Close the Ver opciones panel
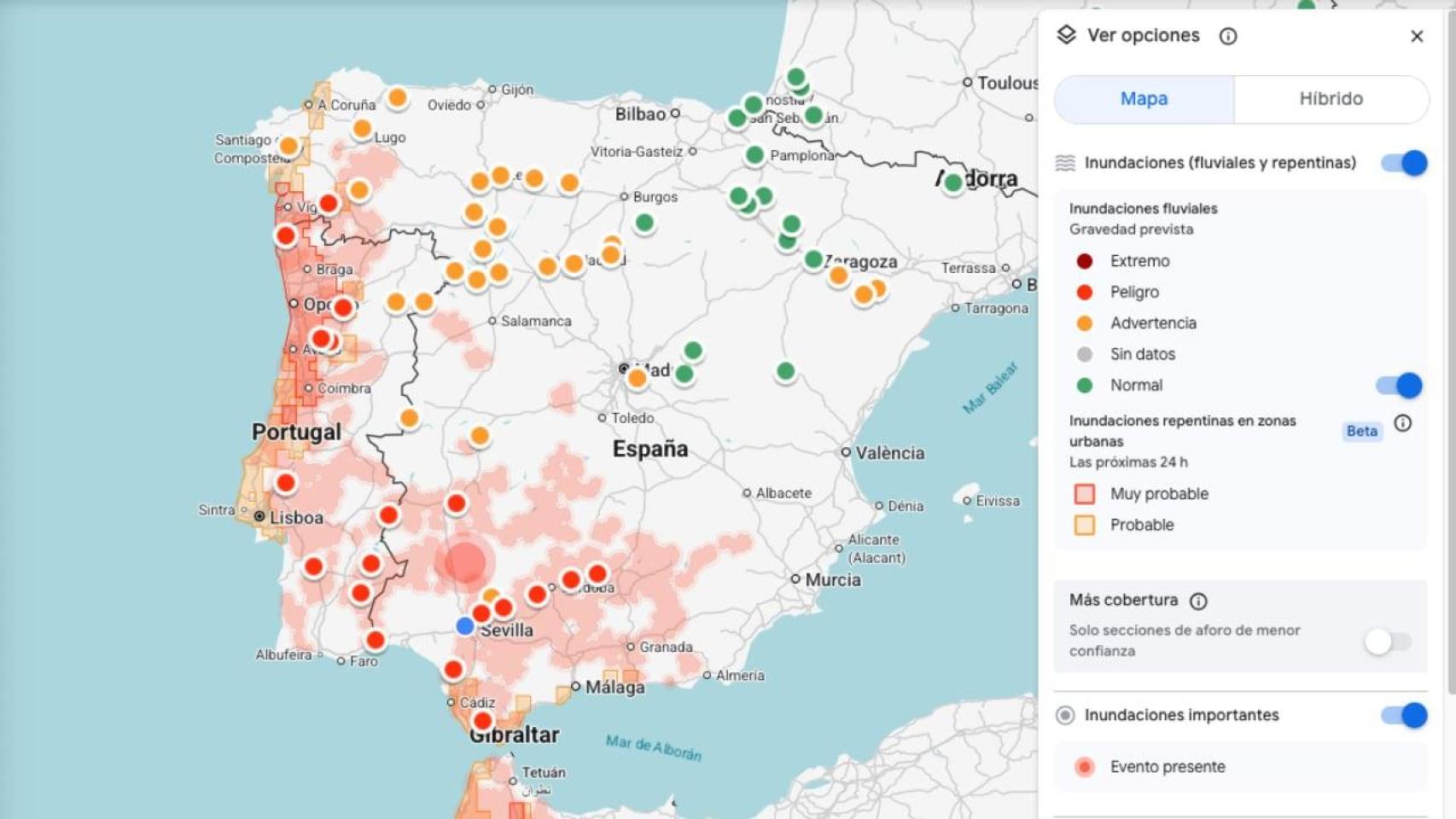 (x=1418, y=36)
